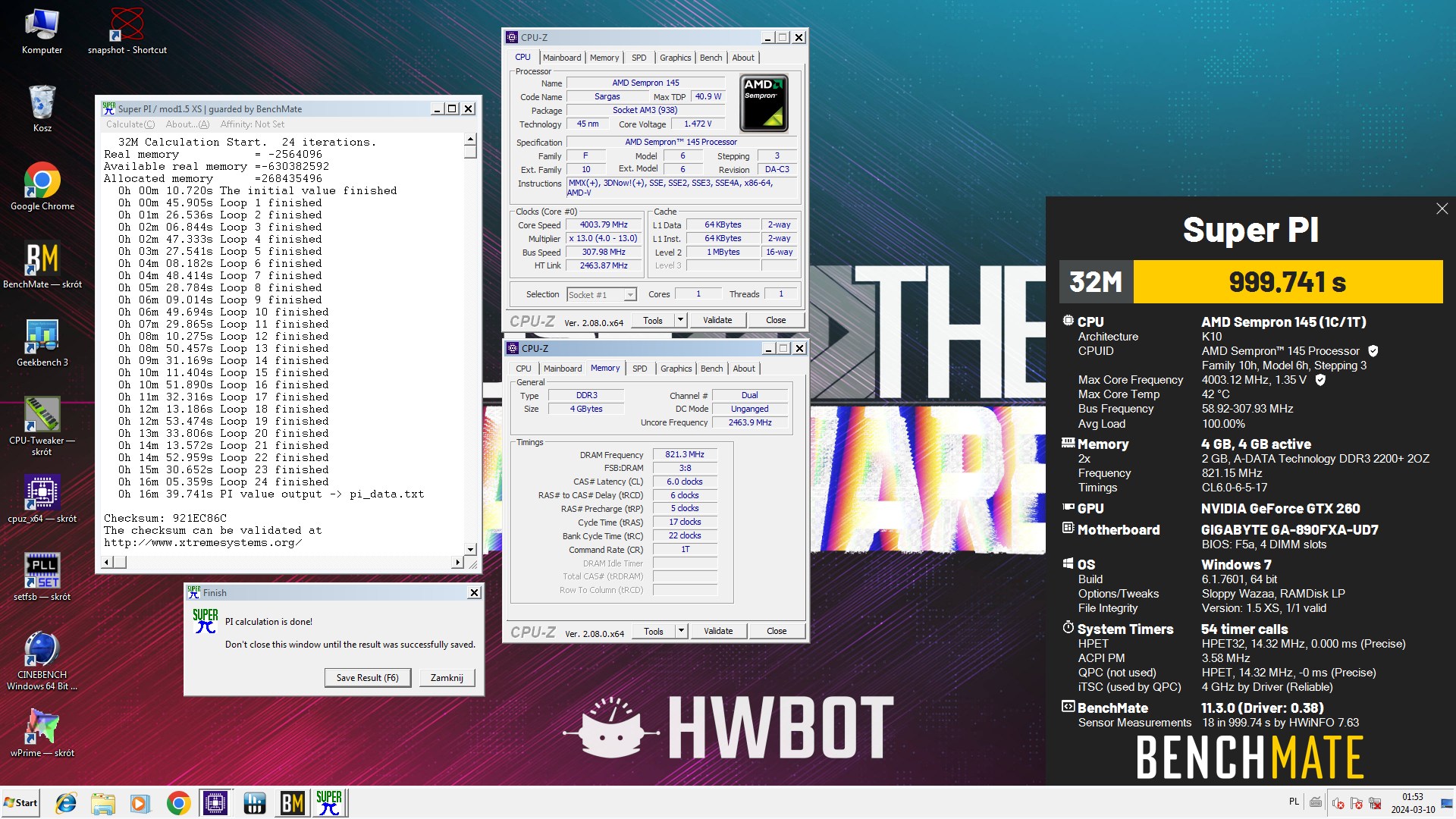The image size is (1456, 819).
Task: Click the DRAM Frequency 821.3 MHz value
Action: click(x=685, y=454)
